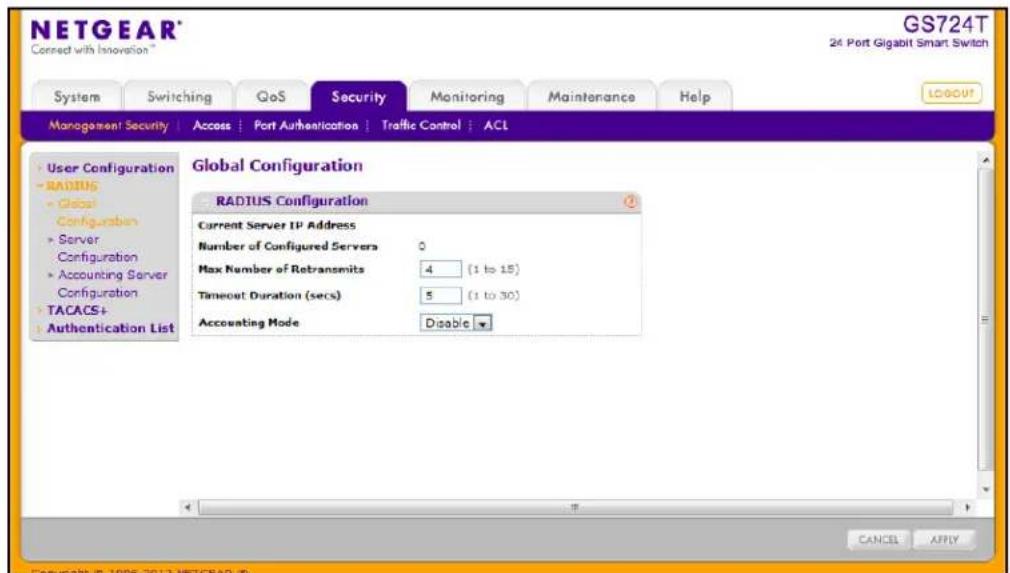The image size is (1010, 573).
Task: Open the Access submenu
Action: 211,126
